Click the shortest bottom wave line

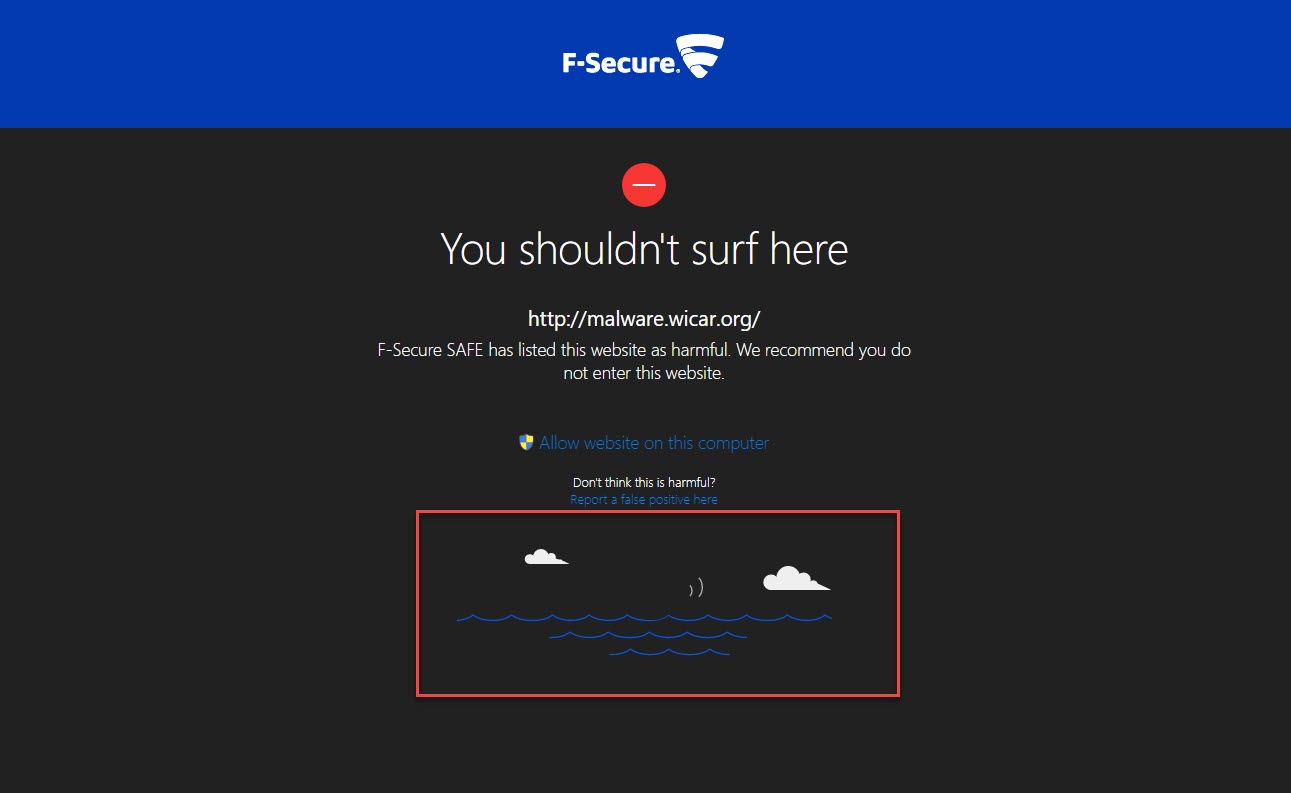point(669,653)
